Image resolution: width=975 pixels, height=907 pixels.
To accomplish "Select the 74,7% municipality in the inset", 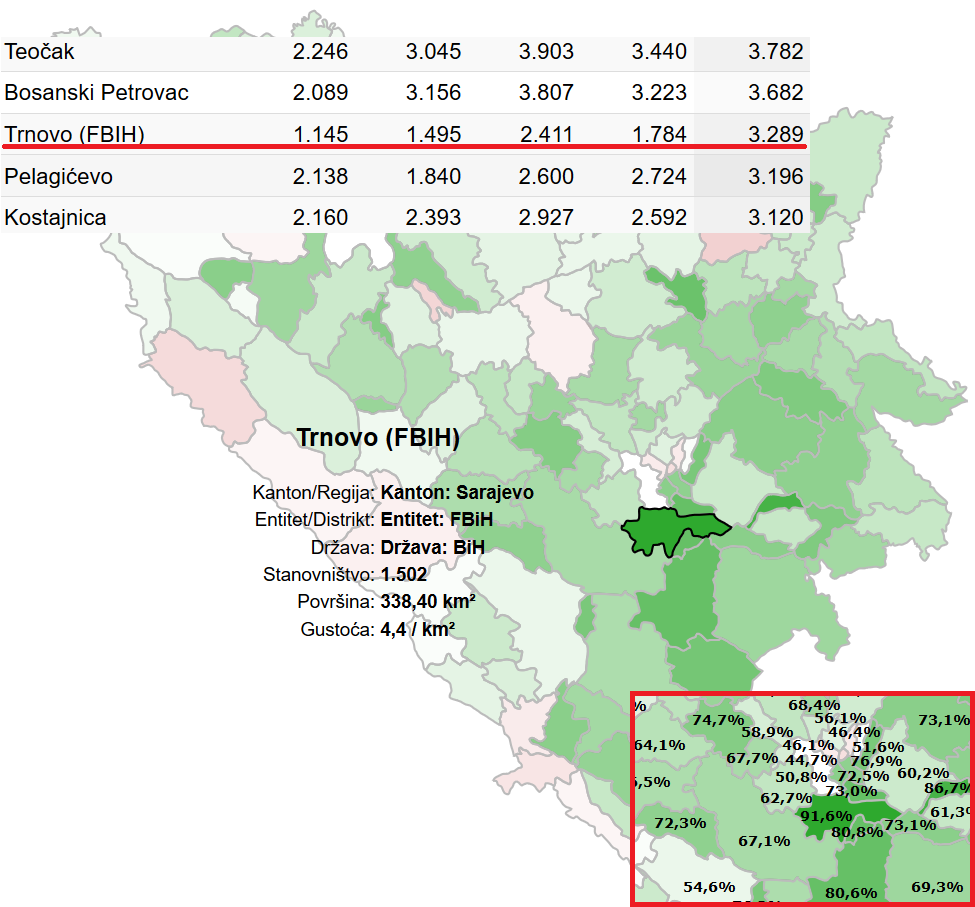I will (717, 719).
